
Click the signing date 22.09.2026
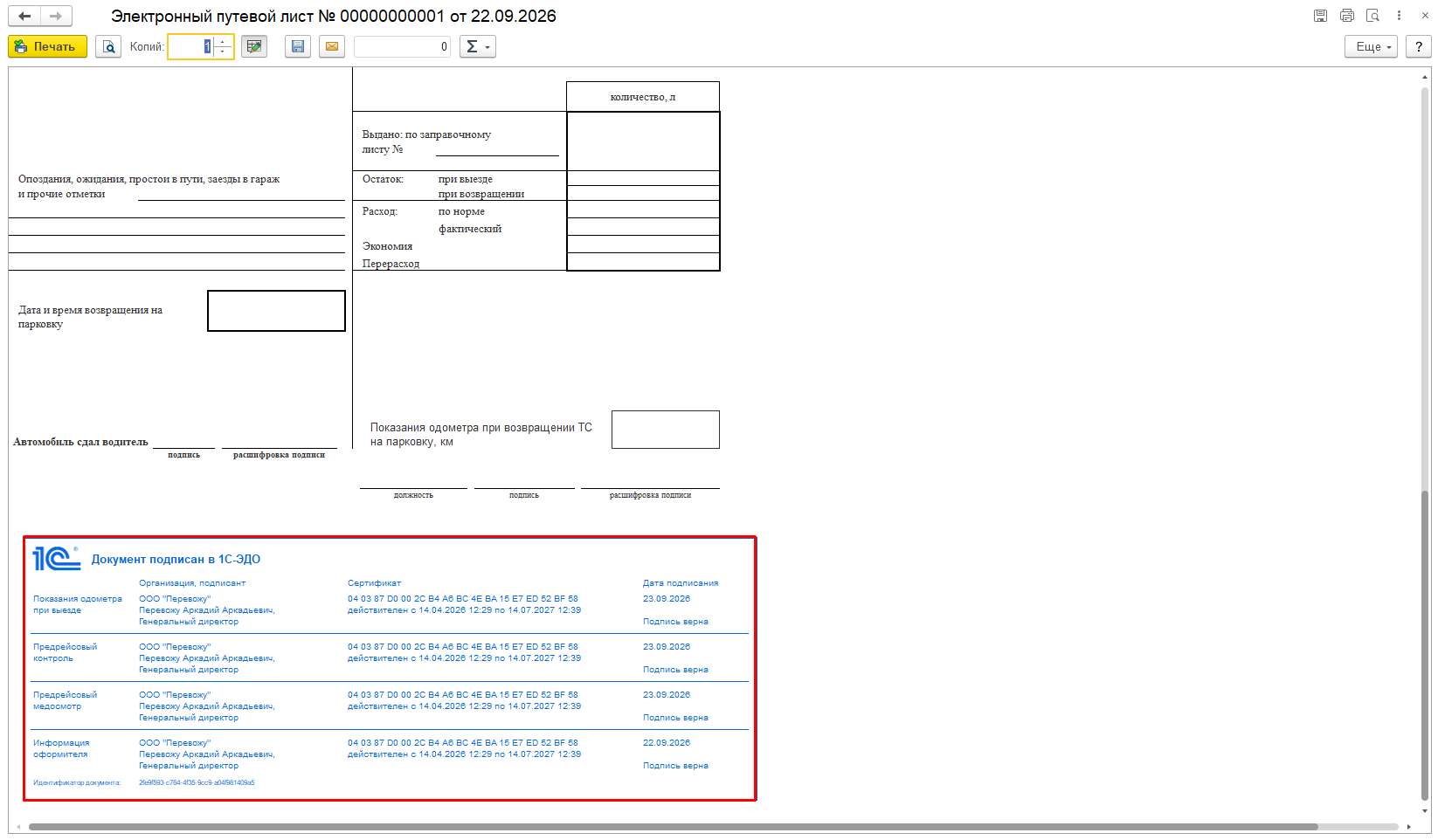(667, 743)
